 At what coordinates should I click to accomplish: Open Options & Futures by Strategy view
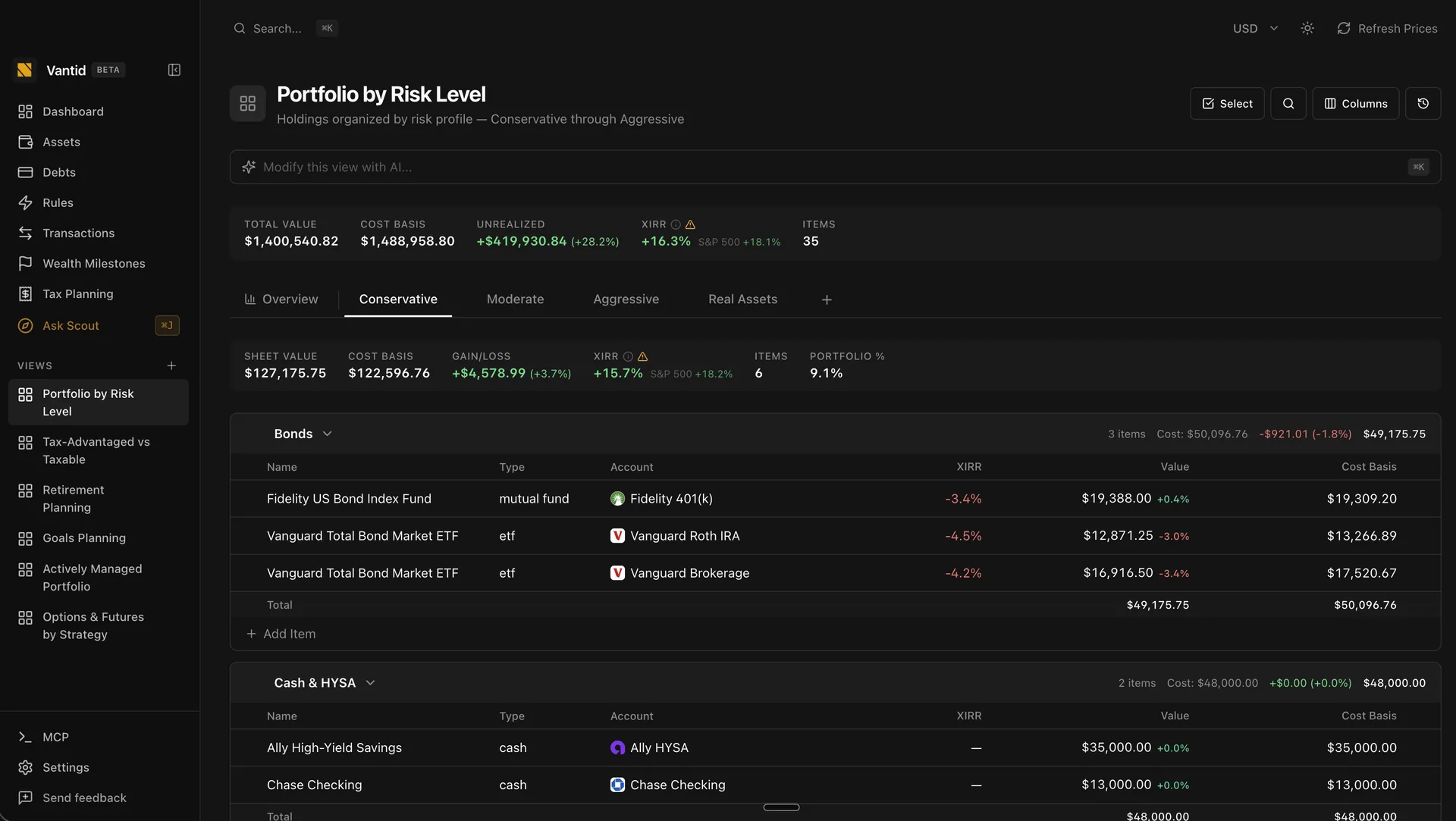tap(99, 625)
